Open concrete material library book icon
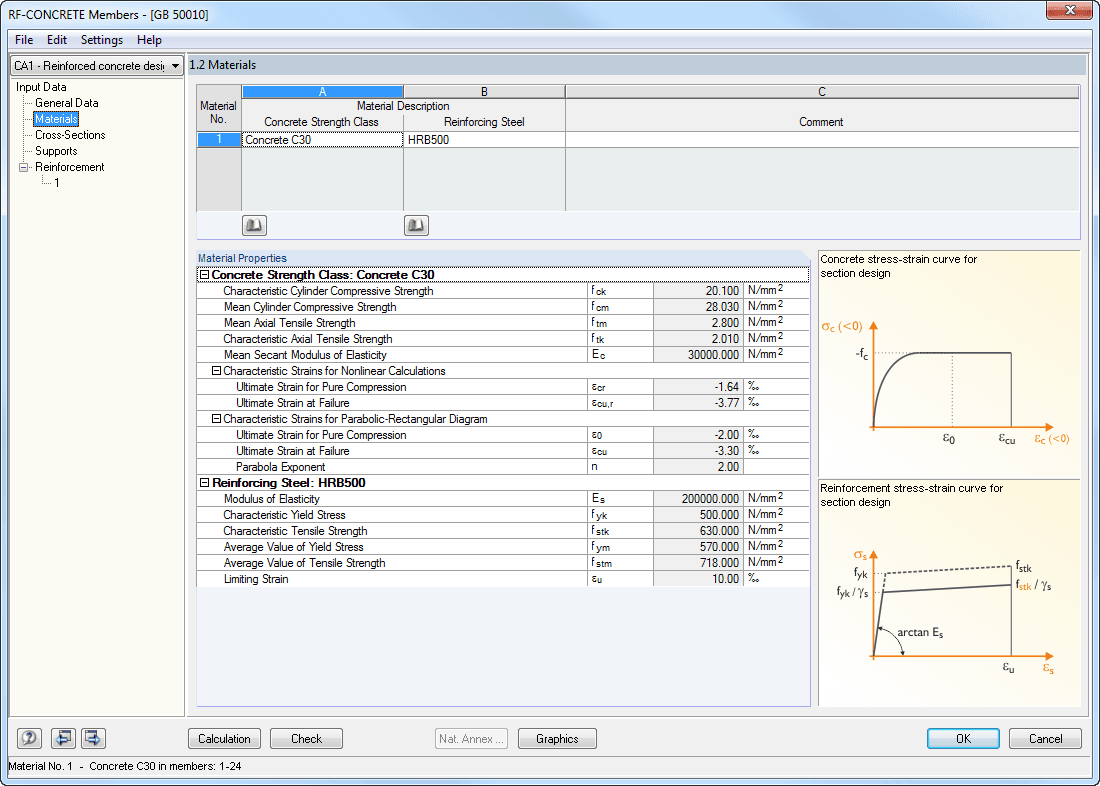 [x=254, y=225]
